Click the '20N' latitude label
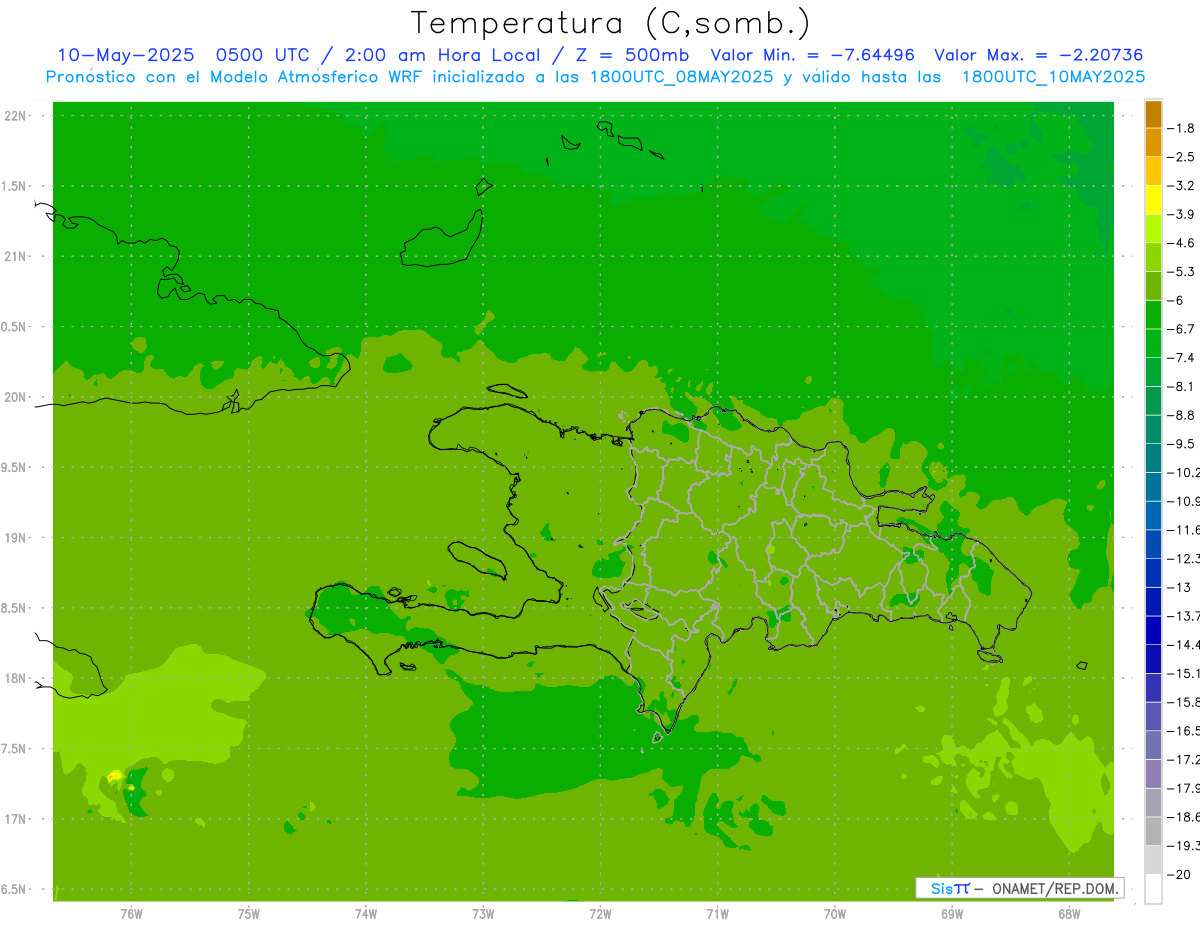 click(16, 397)
